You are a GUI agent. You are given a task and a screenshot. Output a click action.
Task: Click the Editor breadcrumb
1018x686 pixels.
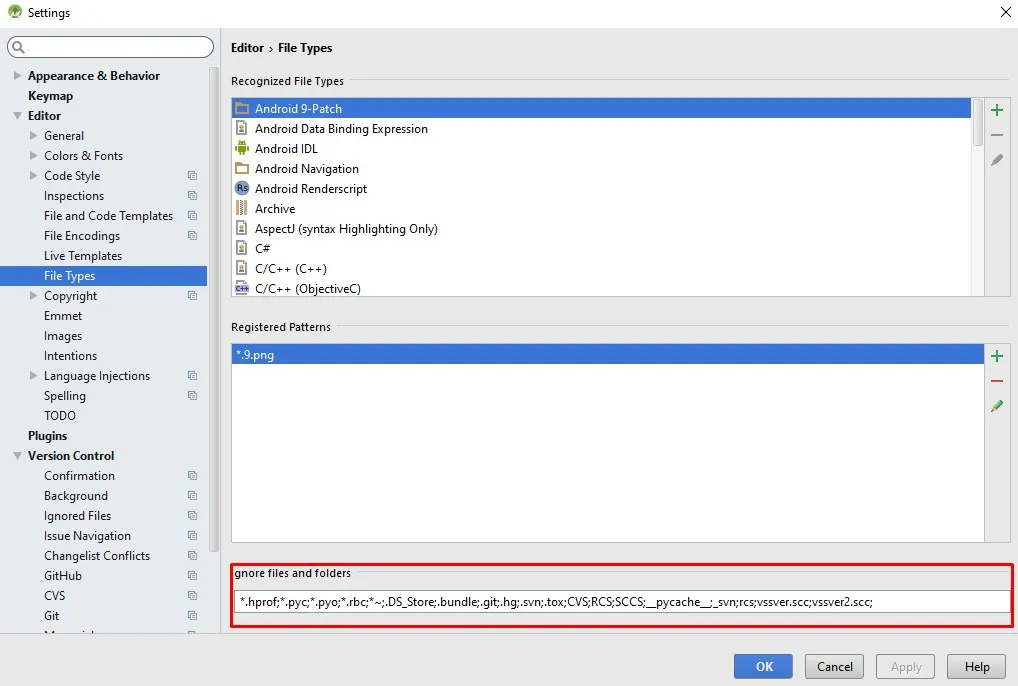tap(247, 47)
